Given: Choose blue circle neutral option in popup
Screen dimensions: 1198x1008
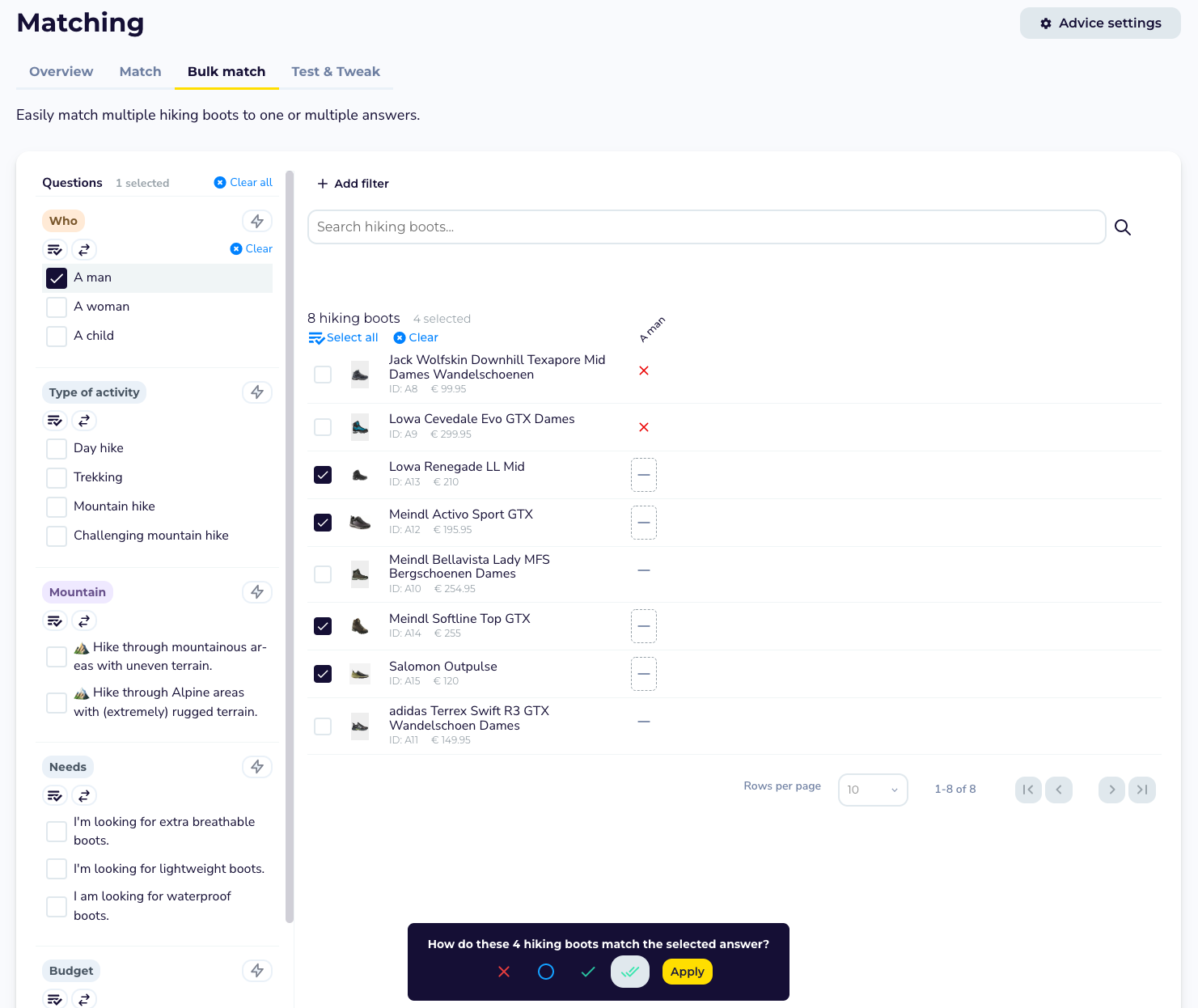Looking at the screenshot, I should point(546,972).
